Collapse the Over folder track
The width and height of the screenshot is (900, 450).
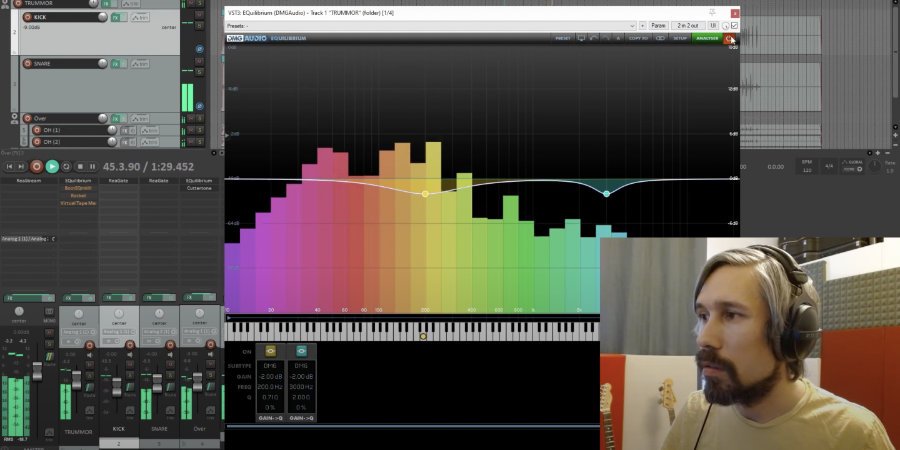(14, 118)
